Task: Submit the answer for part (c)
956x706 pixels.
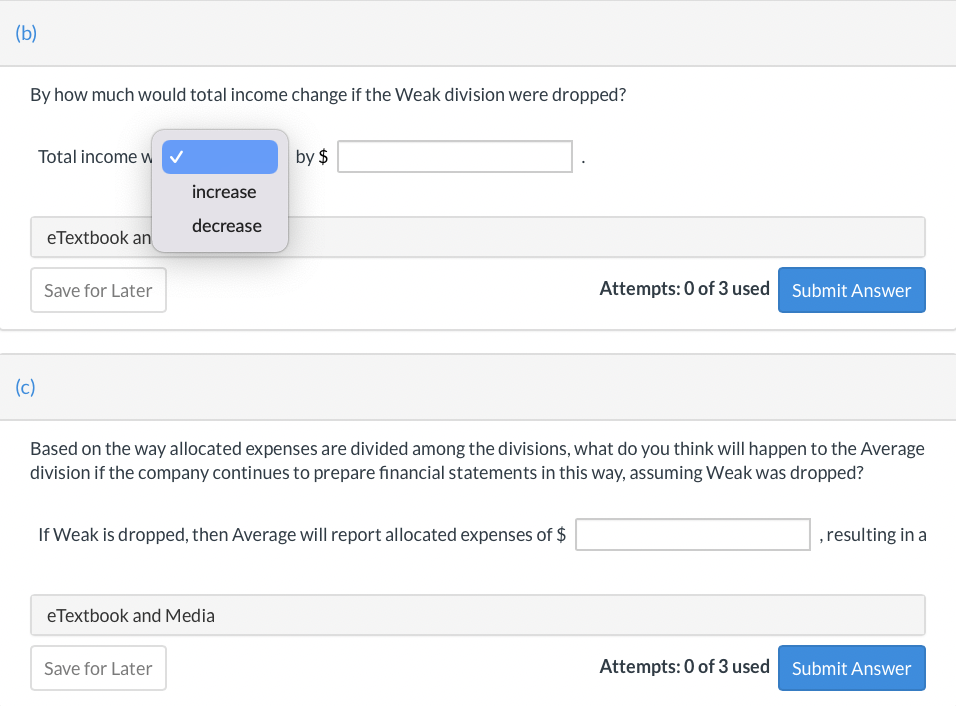Action: (851, 668)
